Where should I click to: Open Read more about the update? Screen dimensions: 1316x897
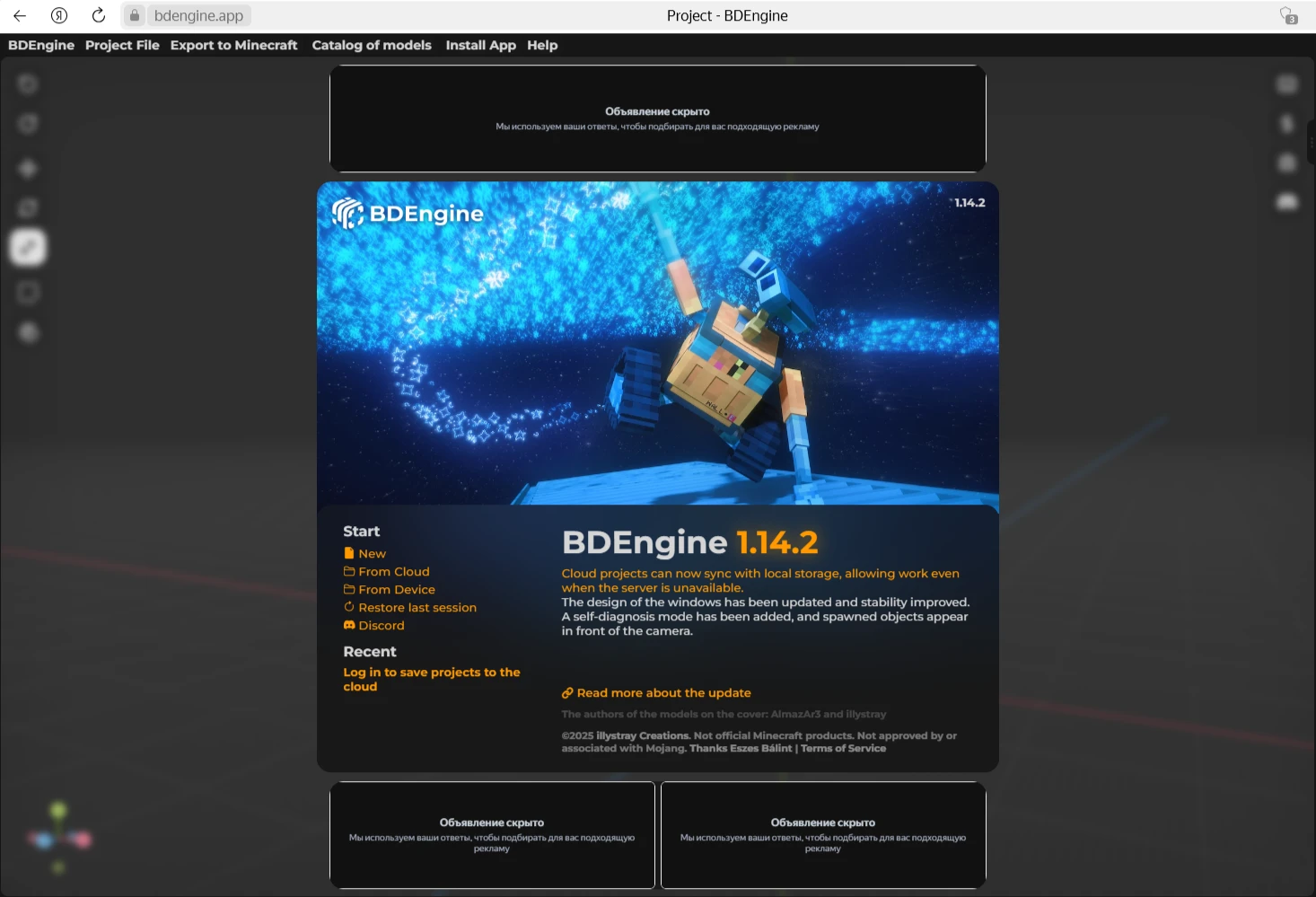656,693
